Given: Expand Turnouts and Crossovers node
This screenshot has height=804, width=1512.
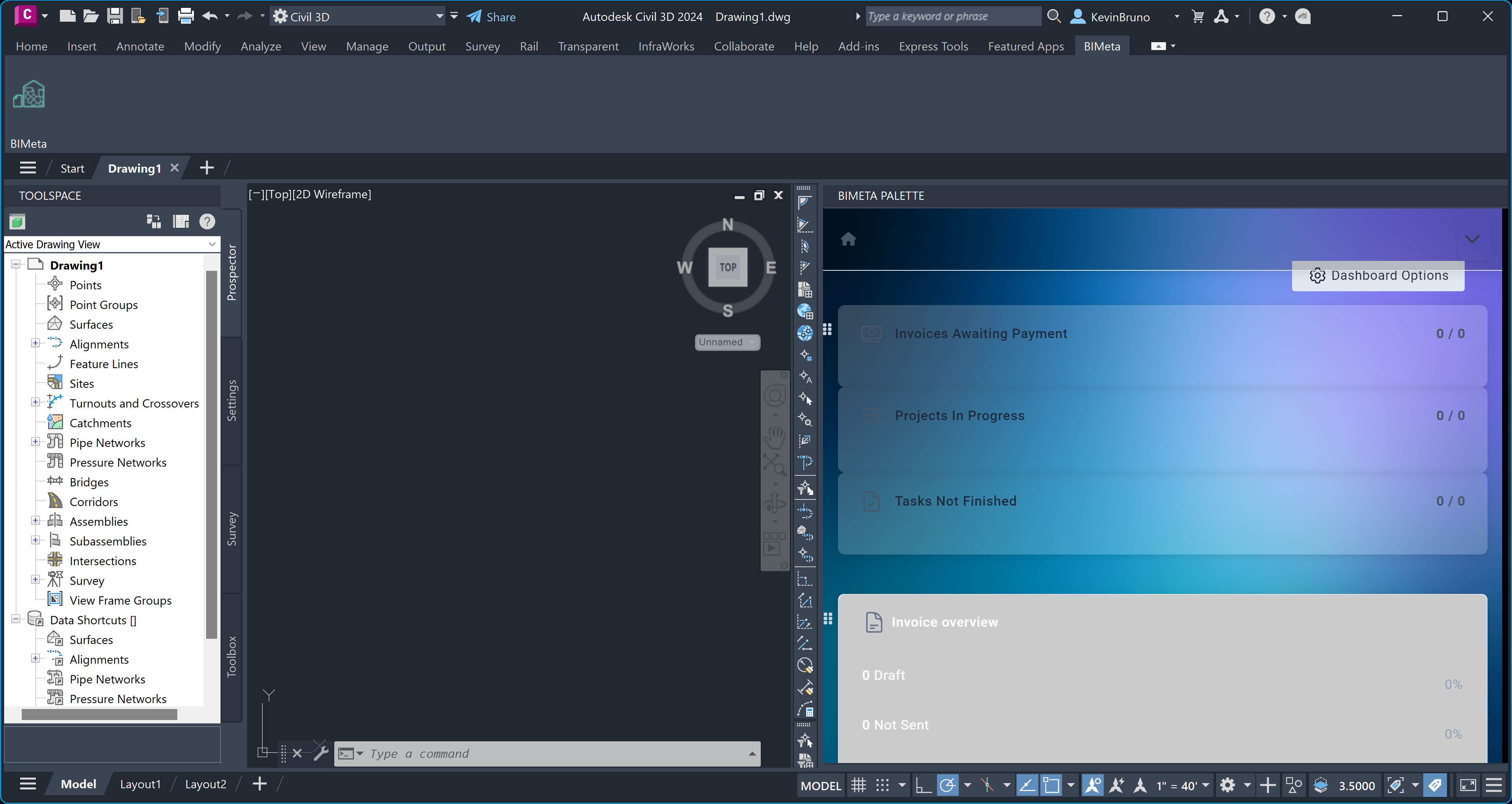Looking at the screenshot, I should point(35,402).
